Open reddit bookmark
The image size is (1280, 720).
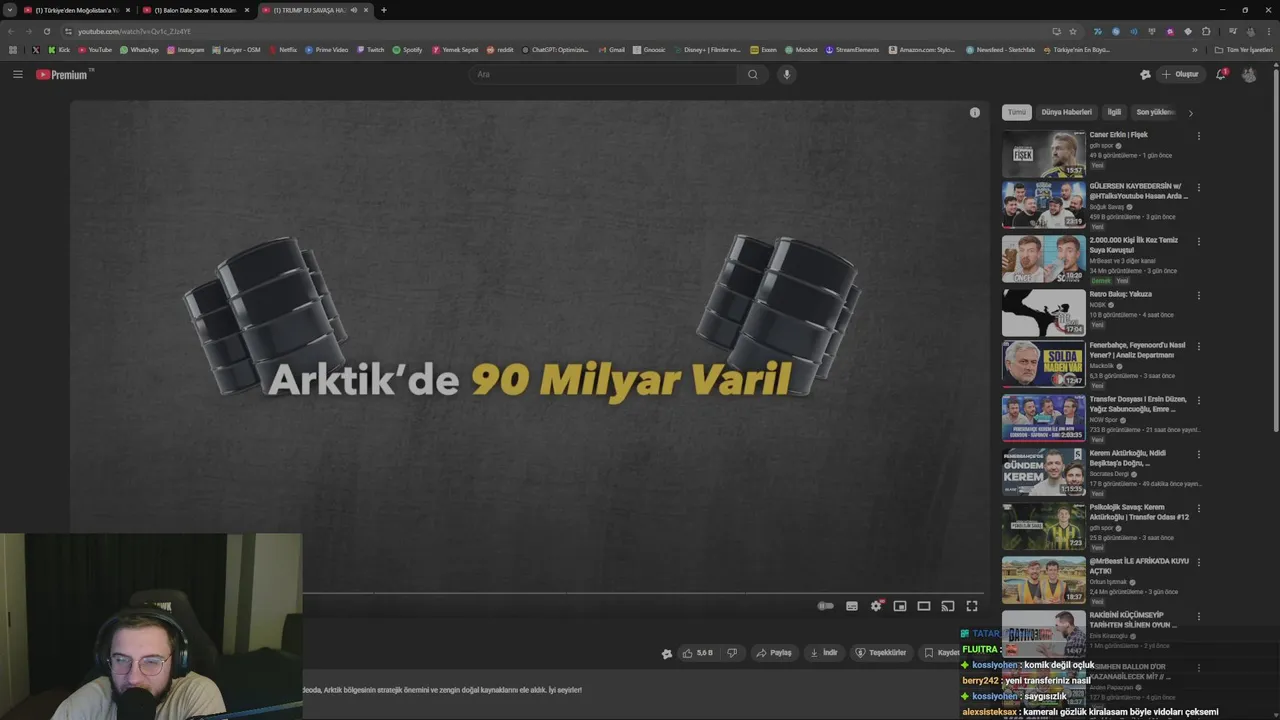[x=500, y=49]
